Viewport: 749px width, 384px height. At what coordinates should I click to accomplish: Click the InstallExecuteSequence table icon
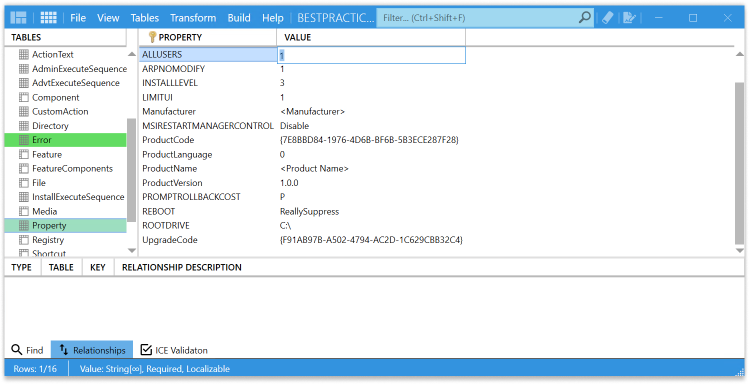coord(23,197)
